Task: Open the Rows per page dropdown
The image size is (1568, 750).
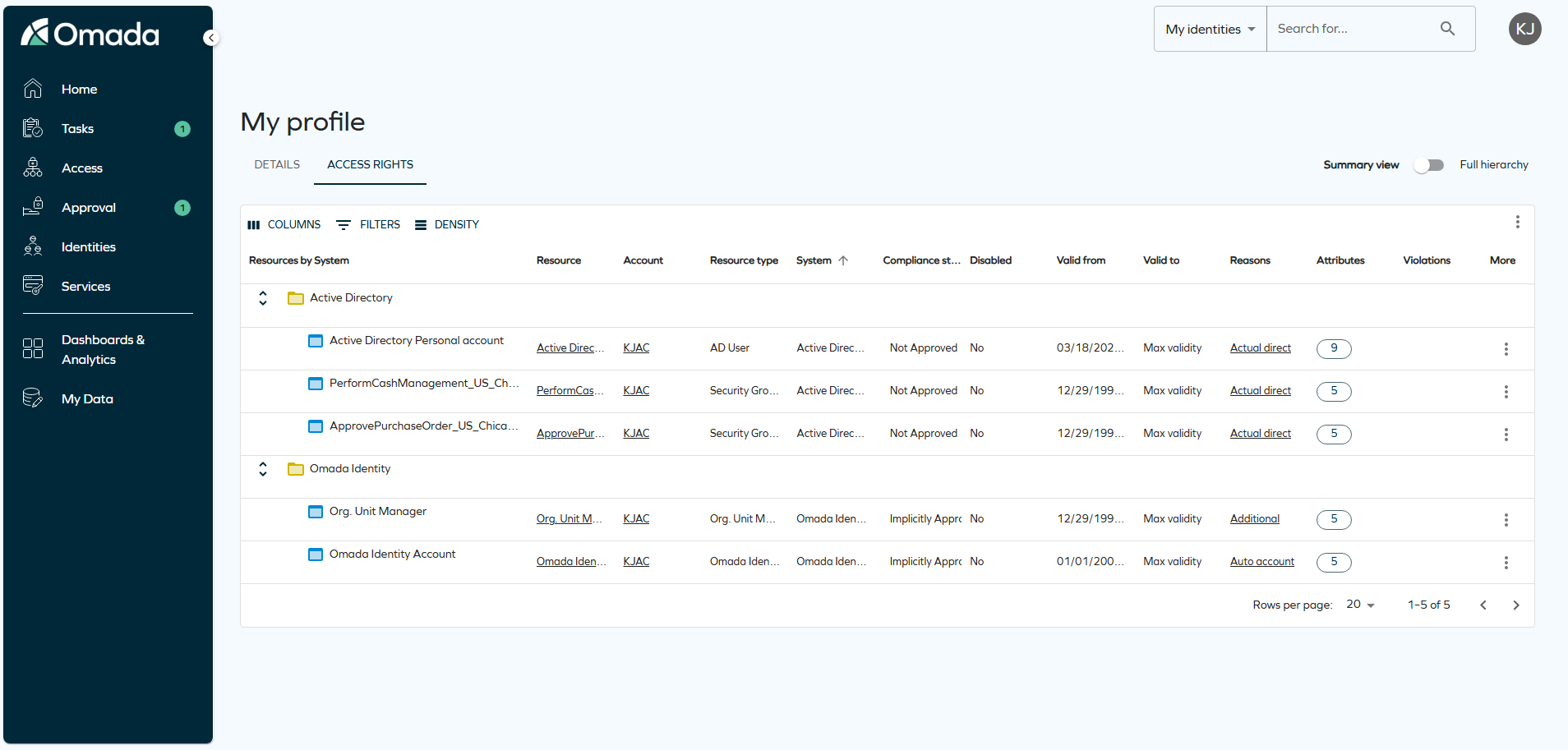Action: point(1361,605)
